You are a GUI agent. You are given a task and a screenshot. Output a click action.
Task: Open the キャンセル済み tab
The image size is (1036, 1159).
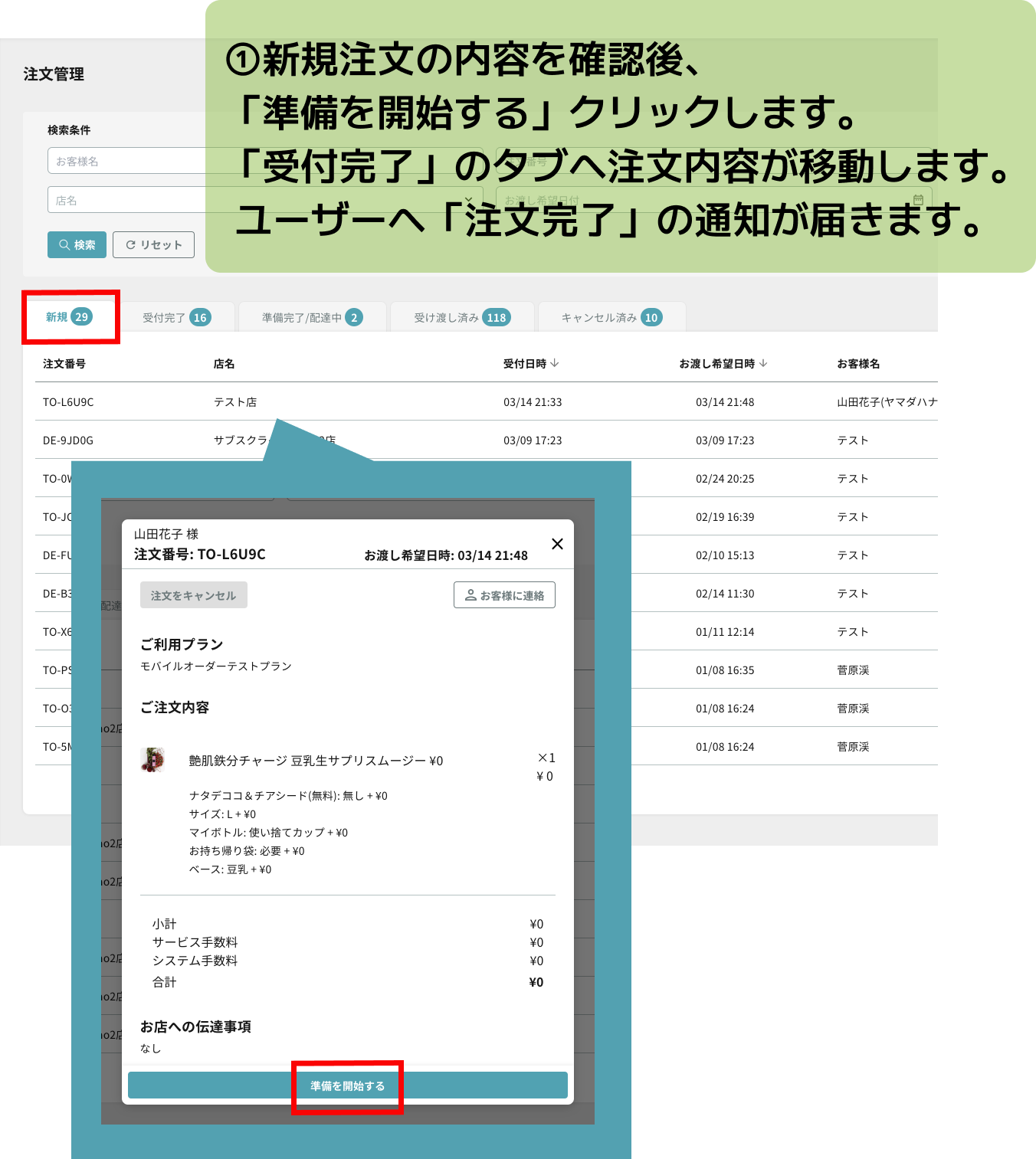[611, 317]
